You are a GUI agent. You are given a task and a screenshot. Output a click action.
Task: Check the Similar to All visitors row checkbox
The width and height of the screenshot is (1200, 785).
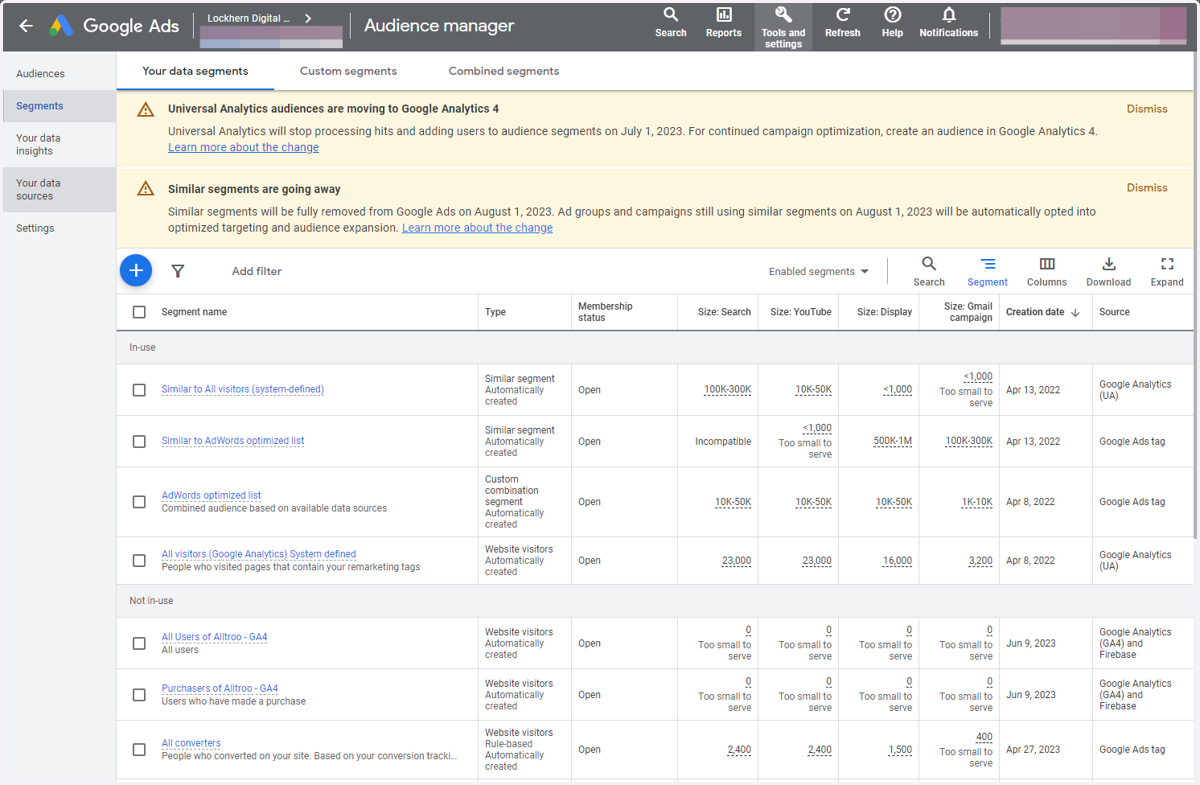[139, 390]
